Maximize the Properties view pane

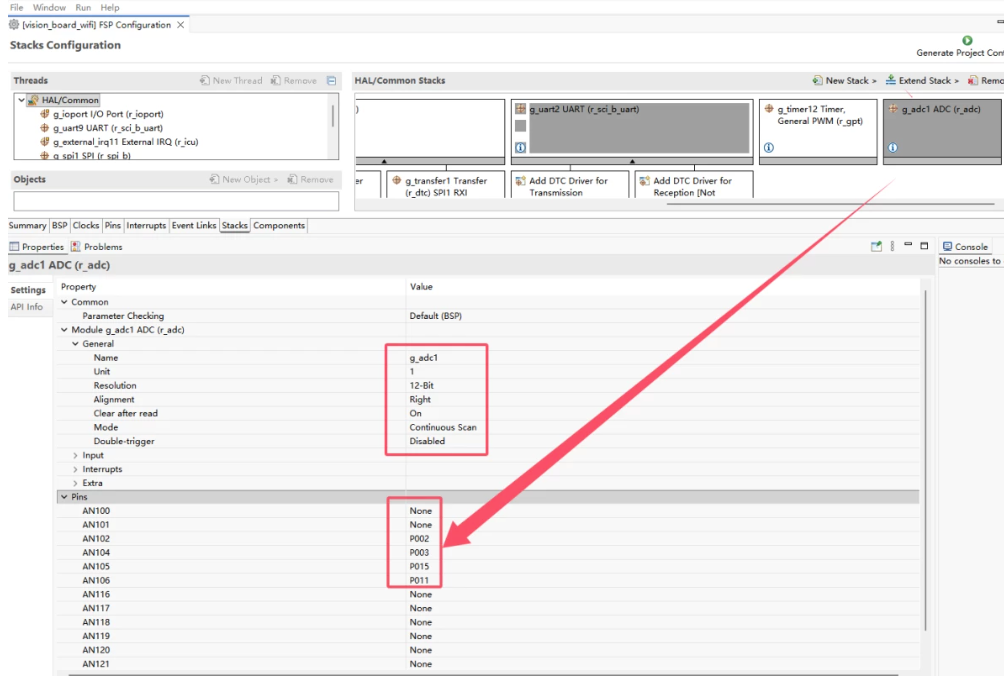pos(924,246)
